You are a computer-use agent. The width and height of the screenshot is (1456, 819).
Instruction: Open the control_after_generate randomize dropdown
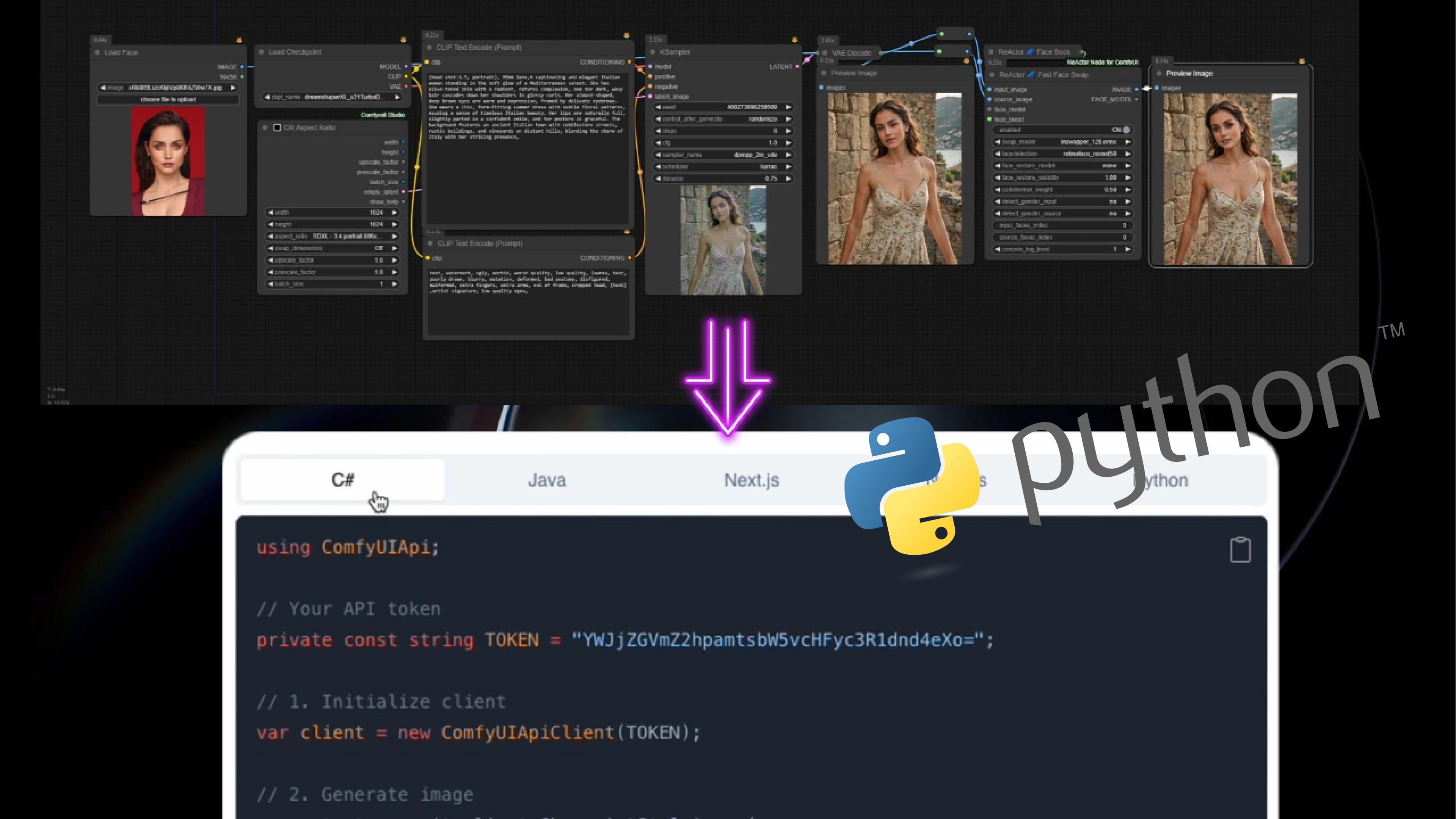tap(723, 119)
